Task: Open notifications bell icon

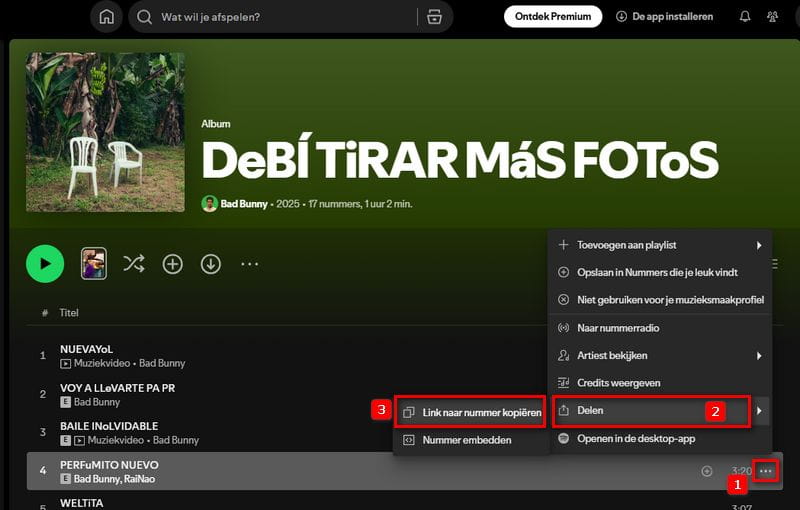Action: [x=745, y=16]
